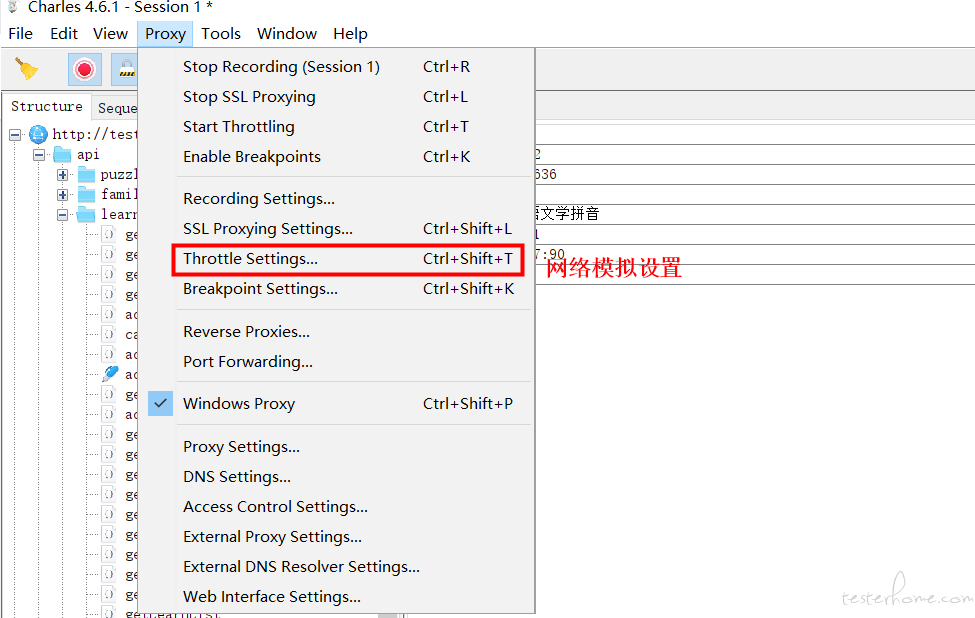Open Reverse Proxies...
The image size is (975, 618).
tap(336, 331)
